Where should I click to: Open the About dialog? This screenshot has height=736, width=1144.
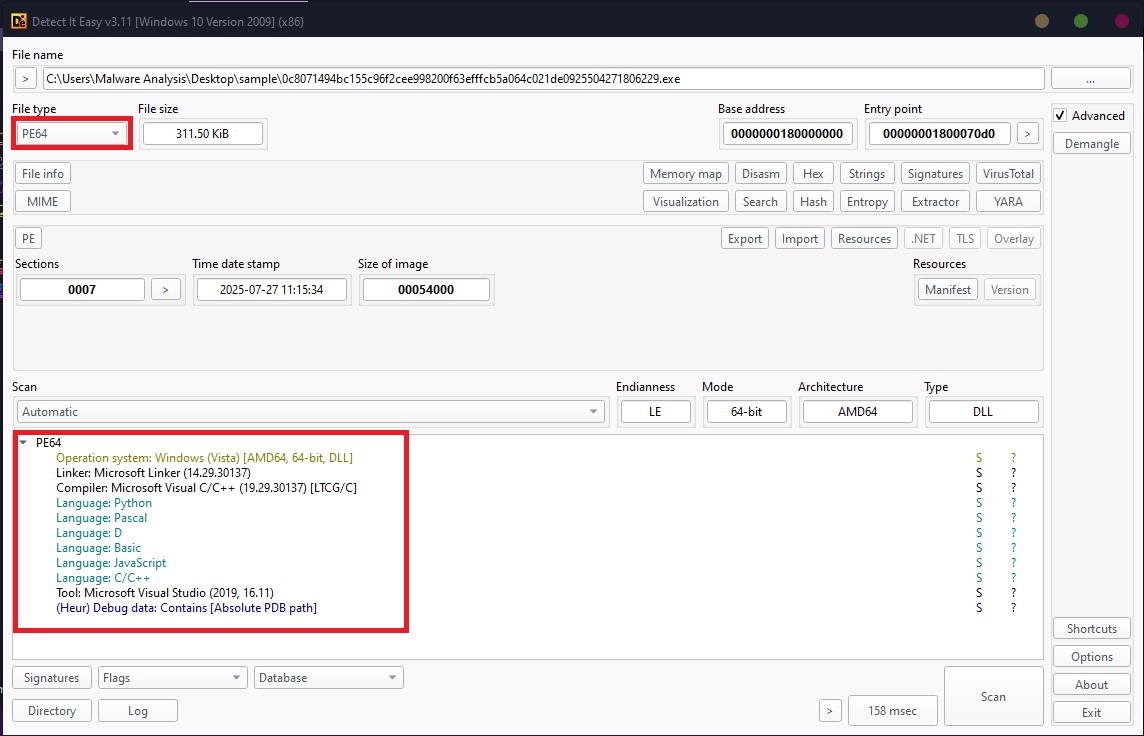[1091, 685]
